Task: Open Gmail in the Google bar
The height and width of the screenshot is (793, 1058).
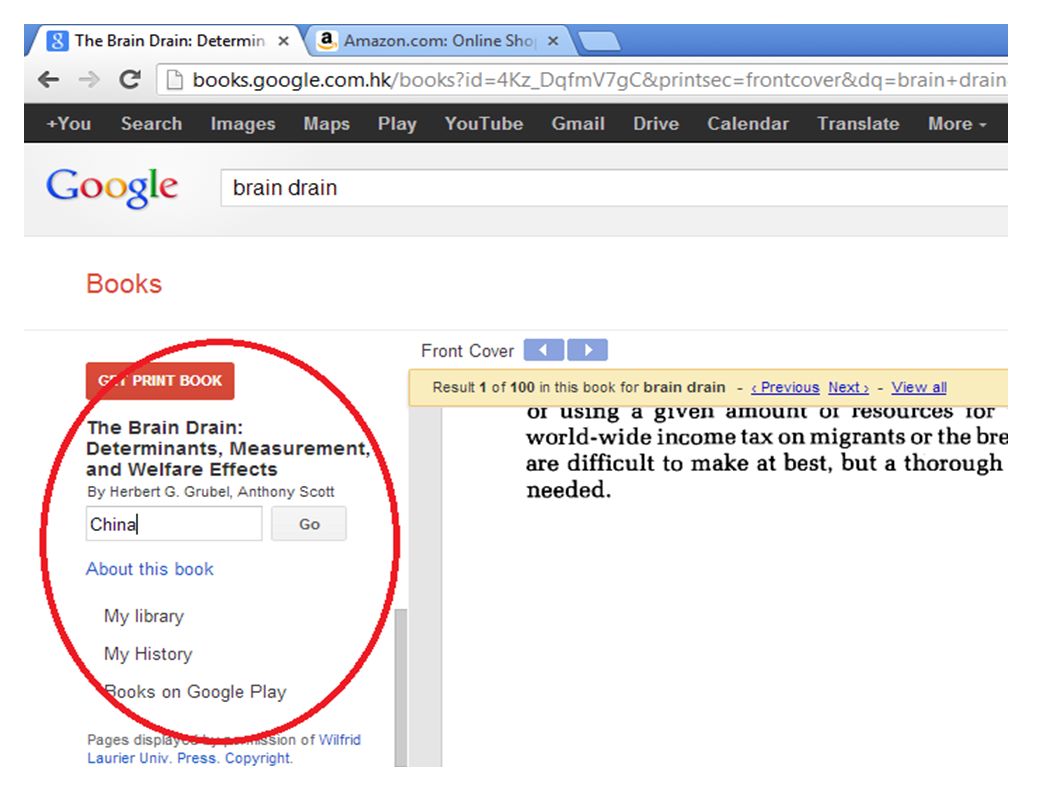Action: click(578, 124)
